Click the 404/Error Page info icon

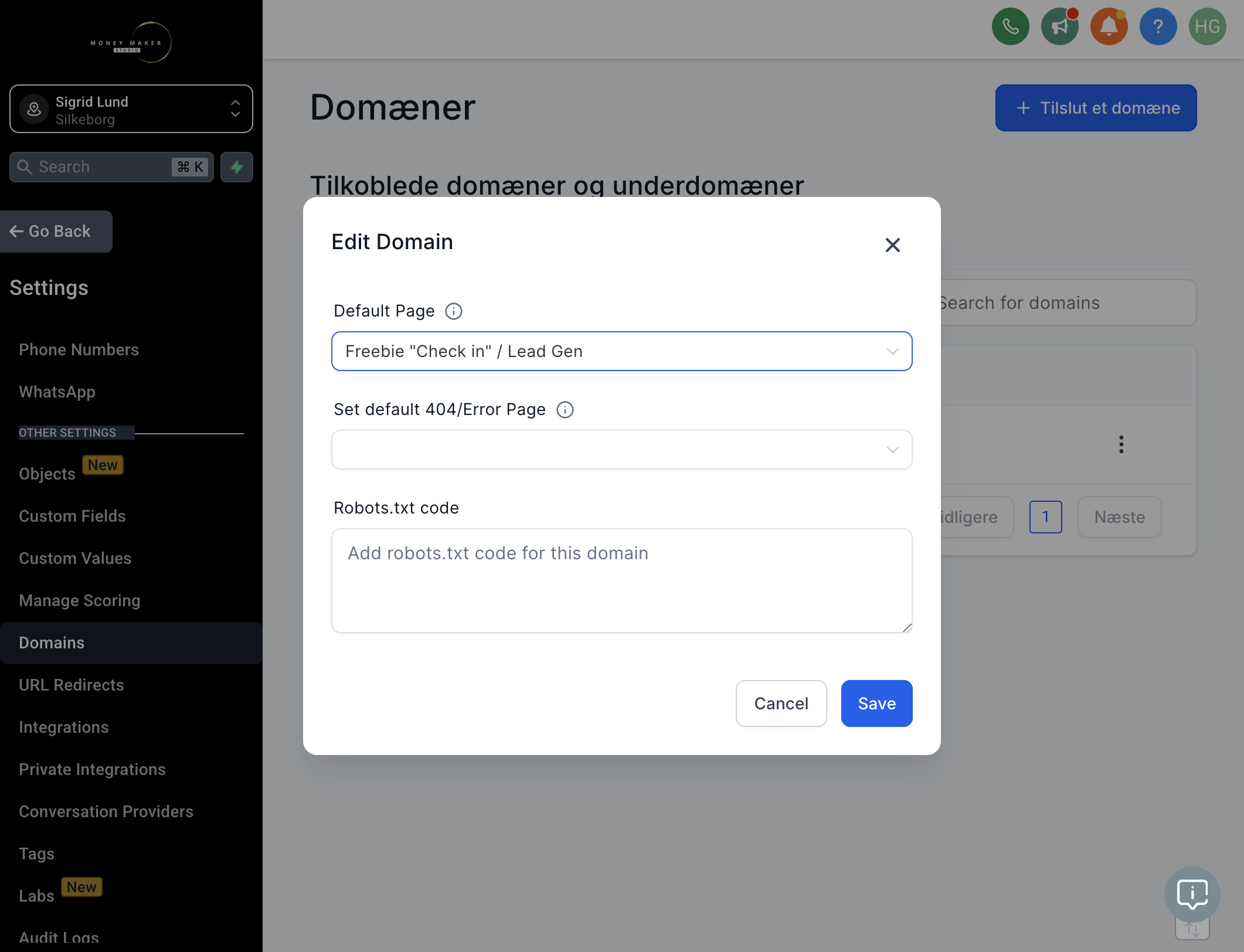click(x=565, y=410)
